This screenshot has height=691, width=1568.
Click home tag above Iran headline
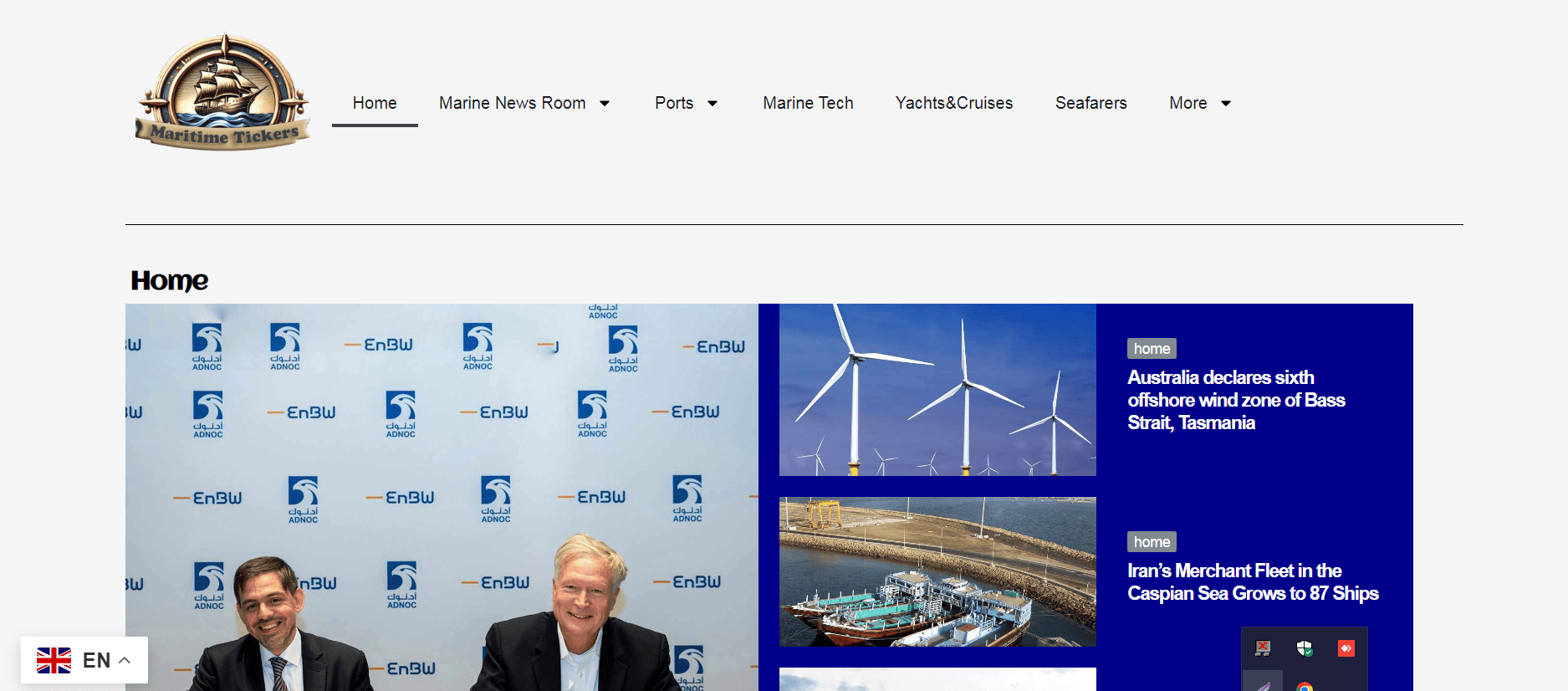[1152, 542]
